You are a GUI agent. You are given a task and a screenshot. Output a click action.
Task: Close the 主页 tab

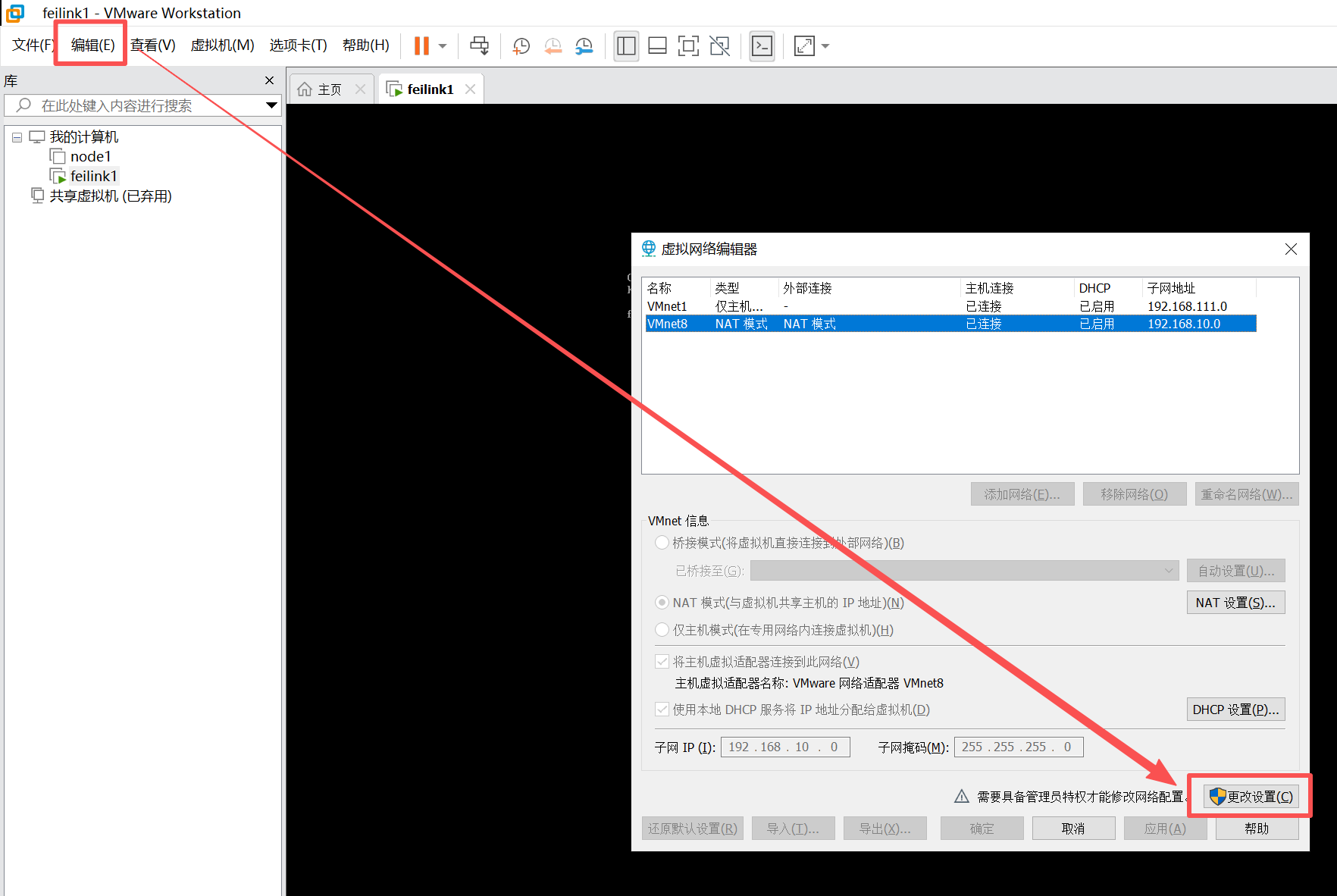(360, 89)
